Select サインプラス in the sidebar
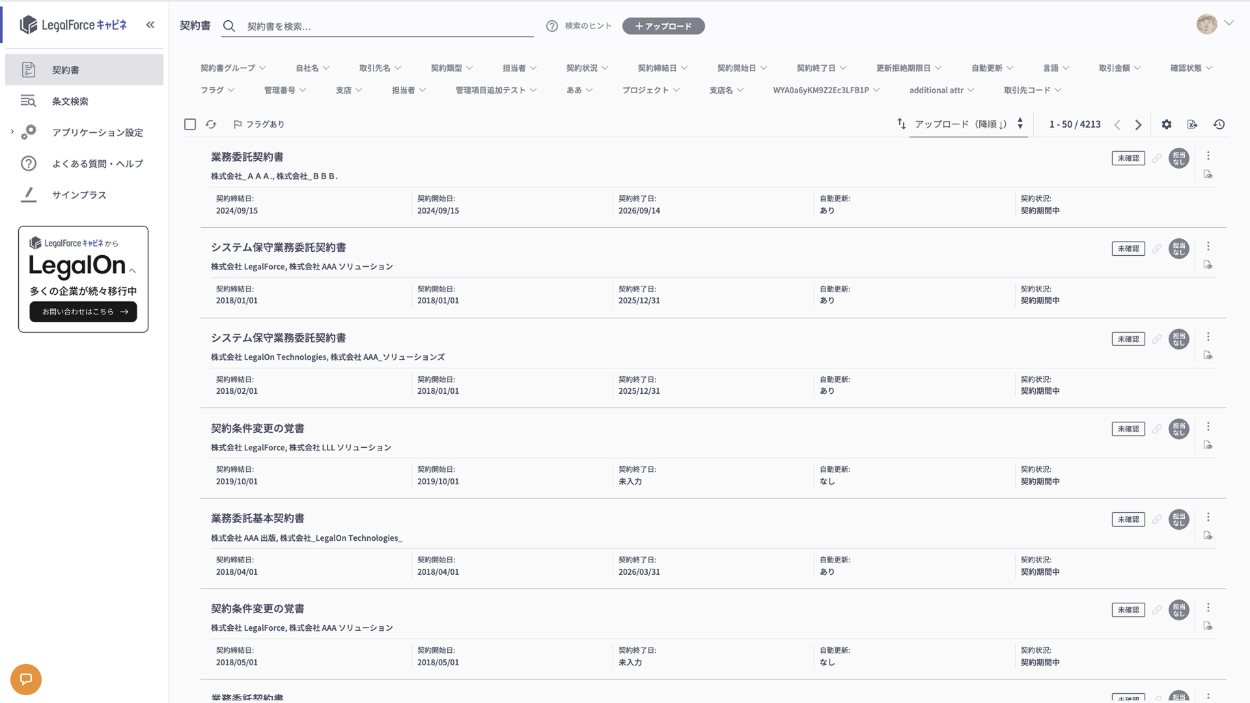The image size is (1250, 703). coord(79,195)
